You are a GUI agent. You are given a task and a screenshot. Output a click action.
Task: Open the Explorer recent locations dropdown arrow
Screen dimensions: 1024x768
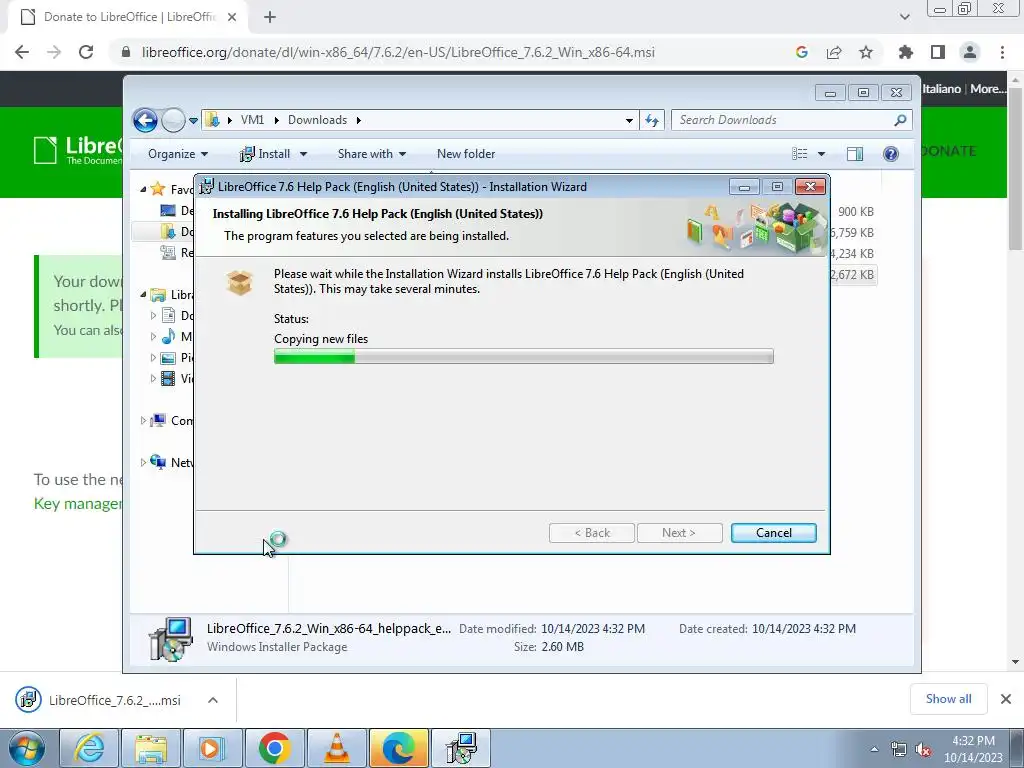pyautogui.click(x=193, y=121)
